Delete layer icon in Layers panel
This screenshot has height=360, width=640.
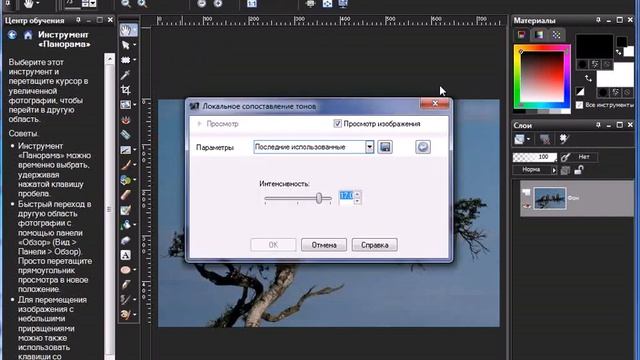coord(545,140)
